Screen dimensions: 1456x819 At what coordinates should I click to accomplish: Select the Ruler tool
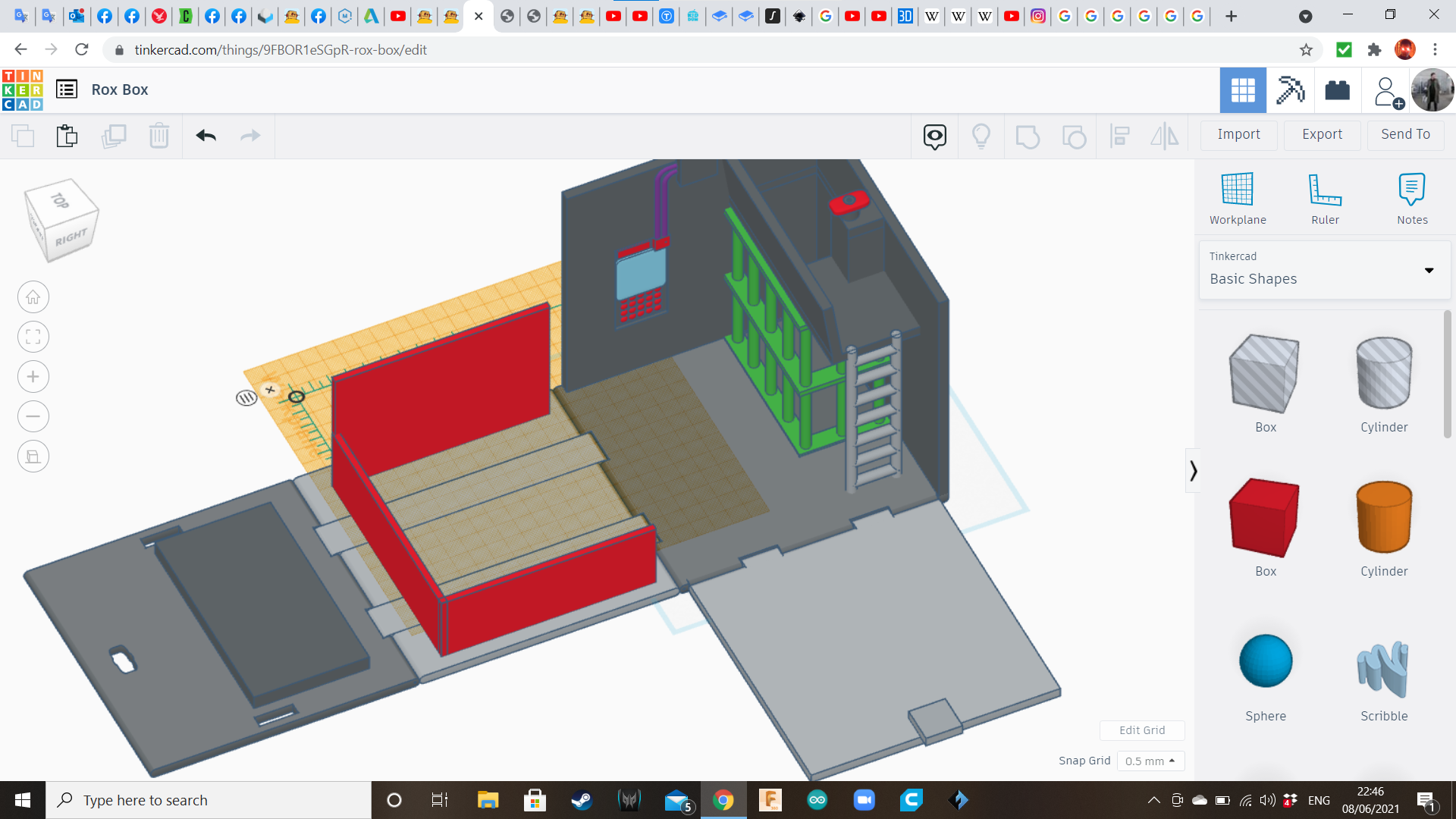[x=1325, y=190]
